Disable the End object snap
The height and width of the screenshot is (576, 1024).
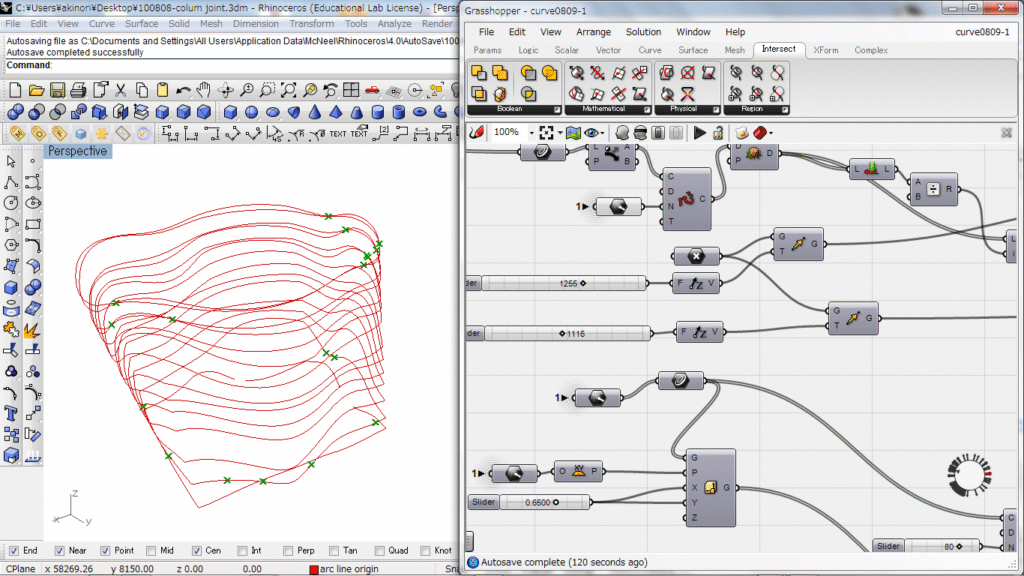click(x=14, y=550)
